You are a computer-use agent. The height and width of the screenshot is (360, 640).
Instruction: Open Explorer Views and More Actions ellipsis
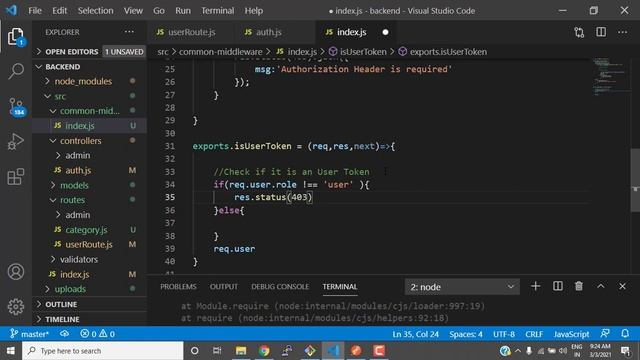click(129, 32)
